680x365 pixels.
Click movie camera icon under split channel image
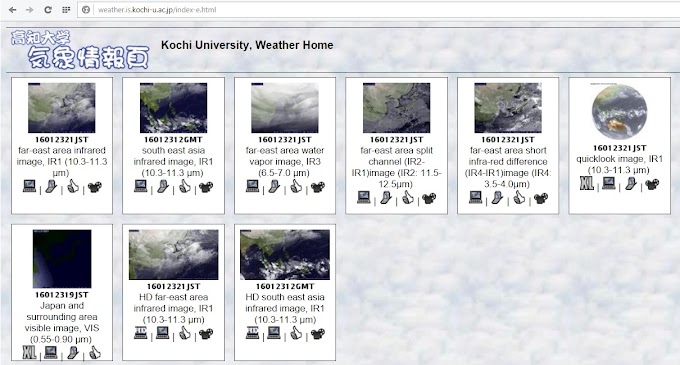[429, 199]
